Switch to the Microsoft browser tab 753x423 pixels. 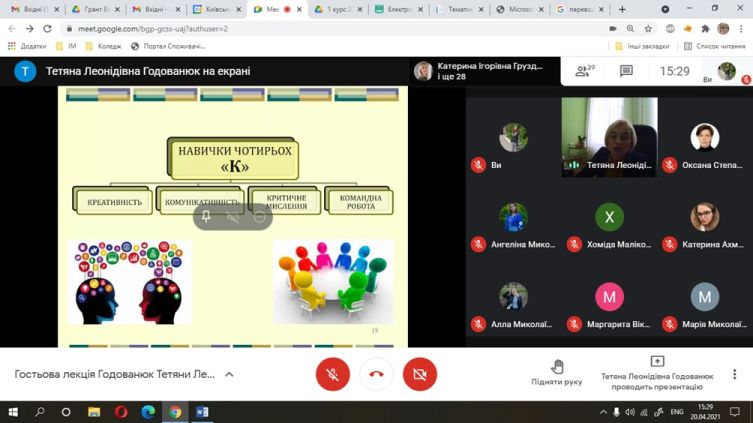(520, 9)
